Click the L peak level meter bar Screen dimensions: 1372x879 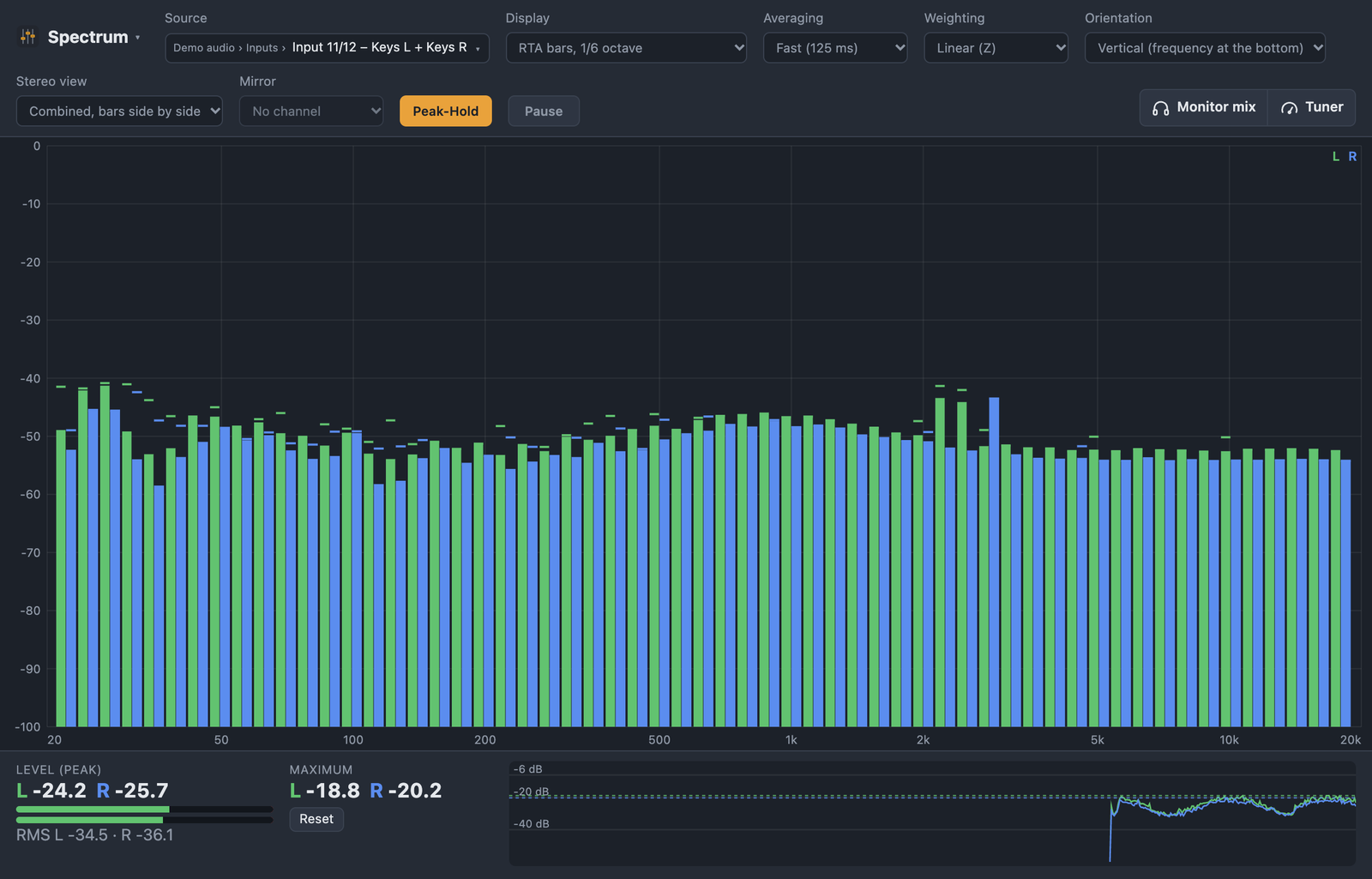[x=144, y=809]
